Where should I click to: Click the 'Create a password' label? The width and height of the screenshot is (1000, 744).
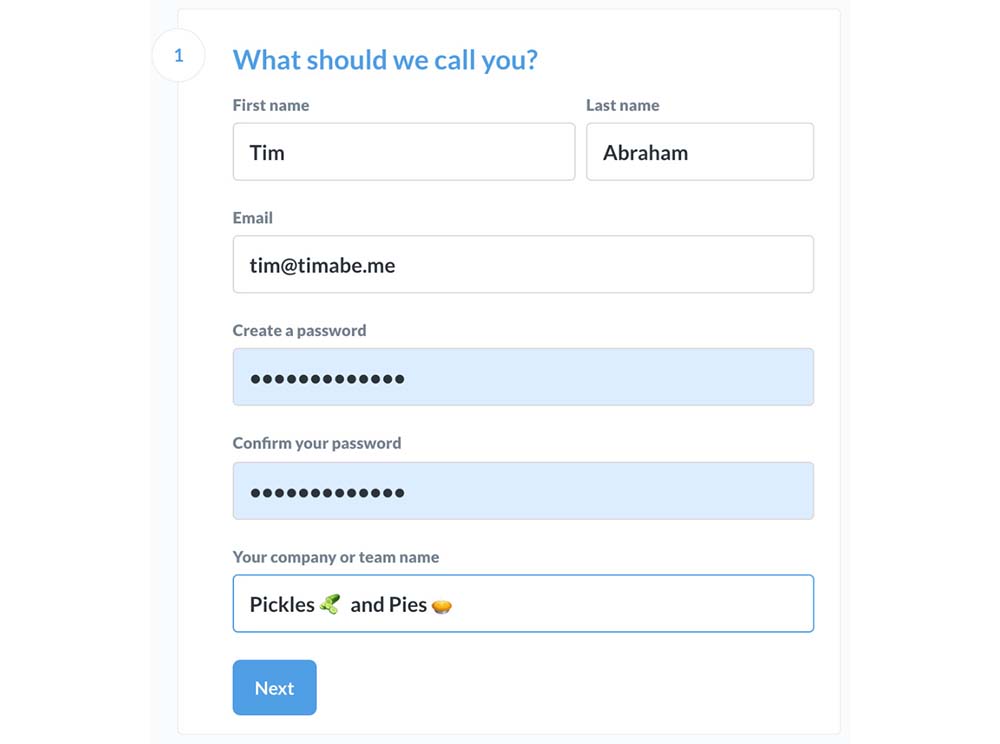299,330
